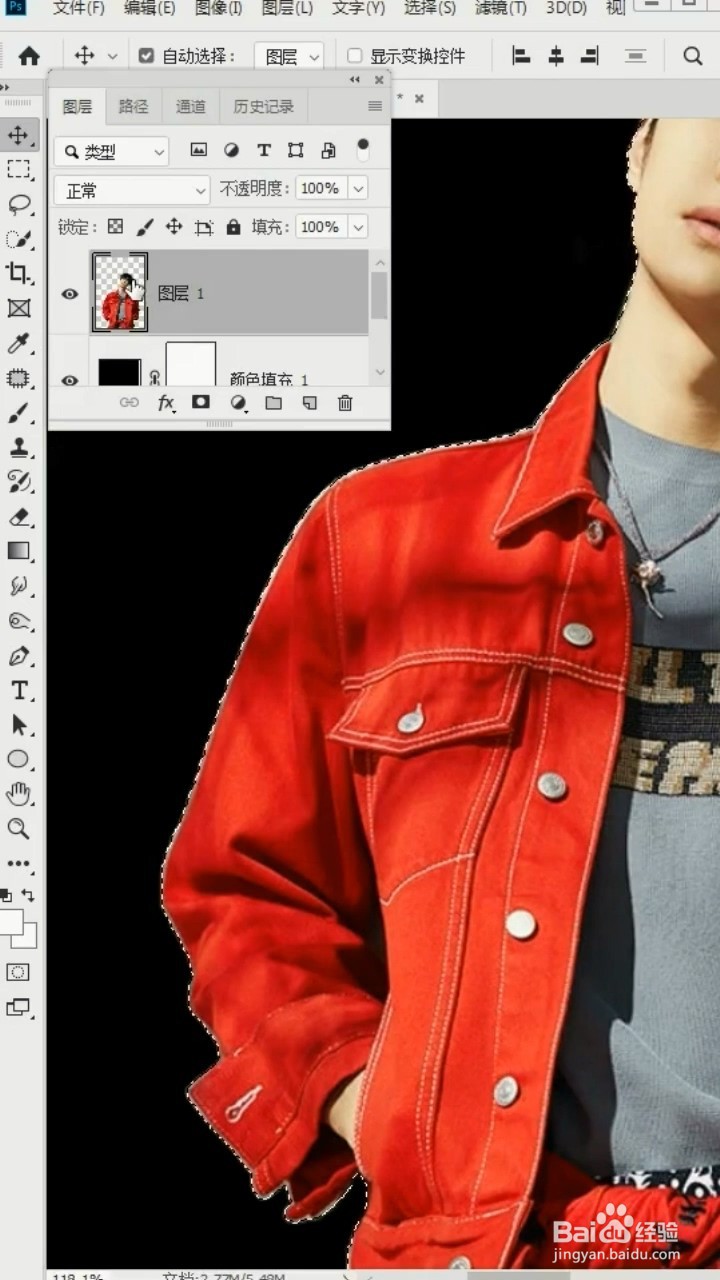Select the Hand tool
720x1280 pixels.
tap(19, 794)
